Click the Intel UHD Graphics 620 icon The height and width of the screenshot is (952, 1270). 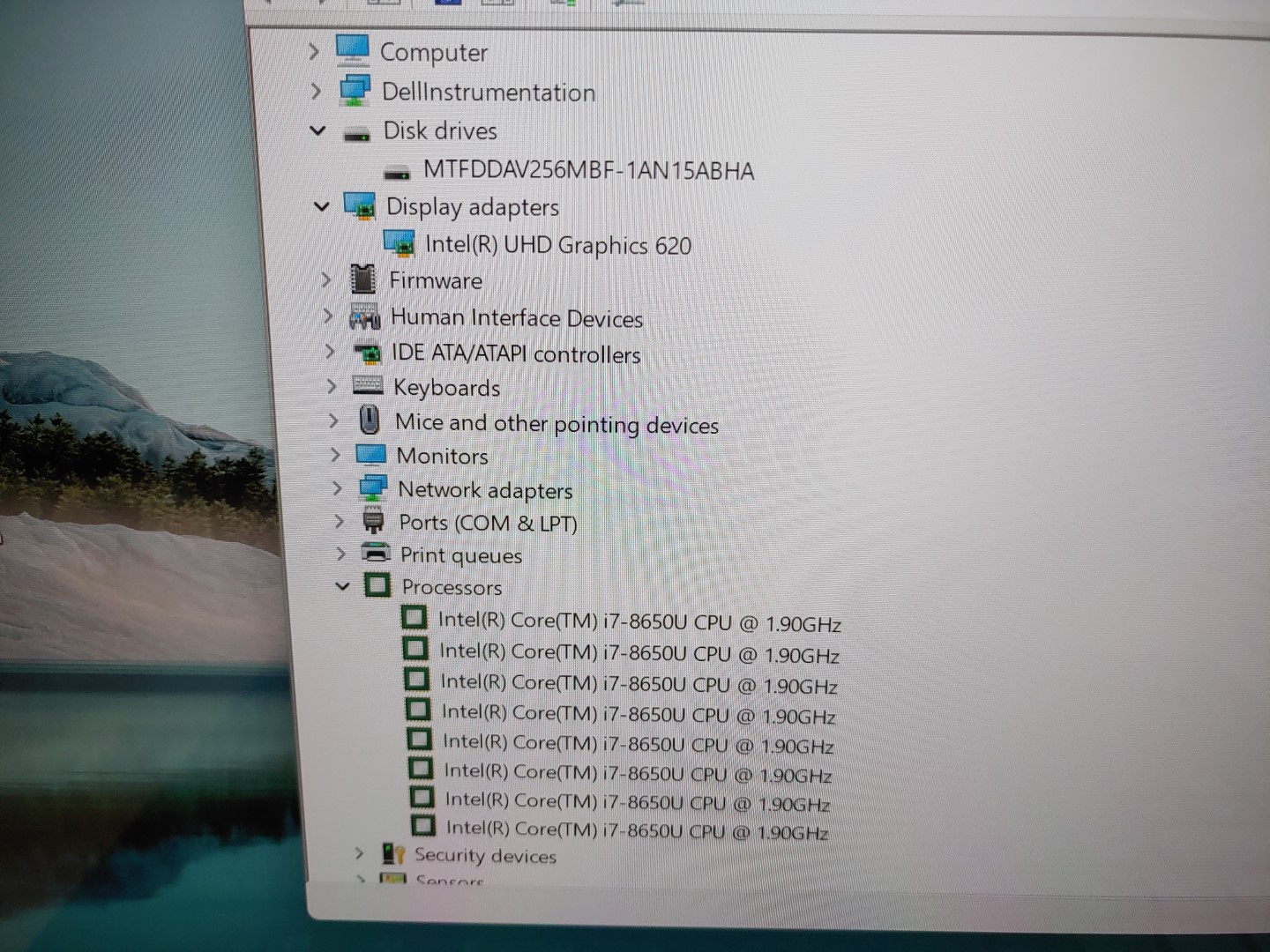pos(400,244)
